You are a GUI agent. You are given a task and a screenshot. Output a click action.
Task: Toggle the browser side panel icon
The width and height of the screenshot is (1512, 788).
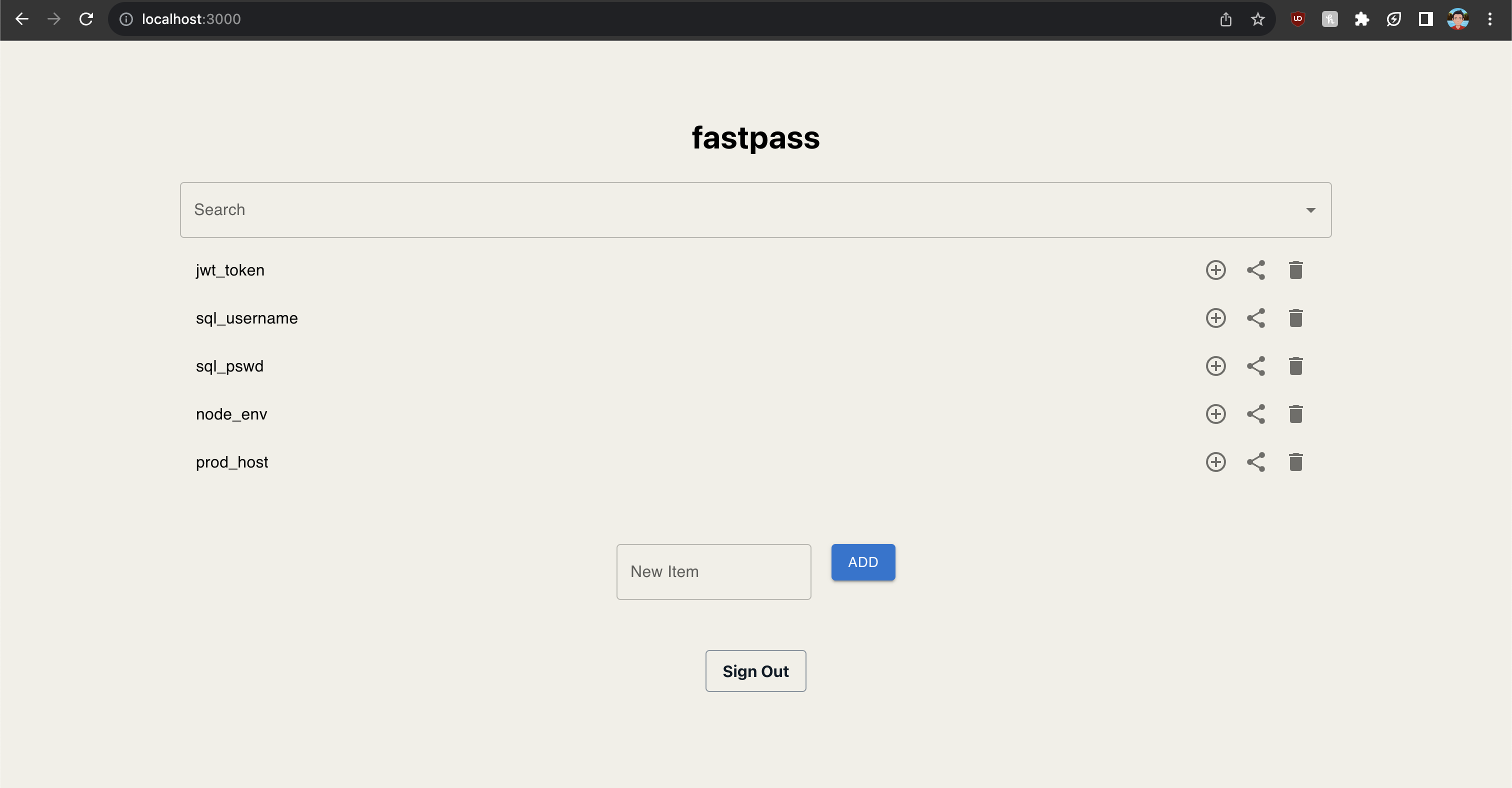[1425, 19]
